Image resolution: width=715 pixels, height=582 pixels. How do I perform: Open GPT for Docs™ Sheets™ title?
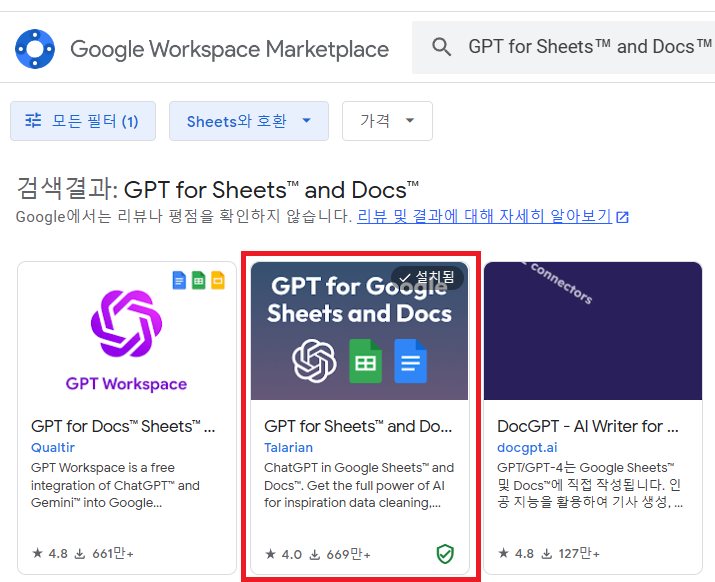pos(123,426)
